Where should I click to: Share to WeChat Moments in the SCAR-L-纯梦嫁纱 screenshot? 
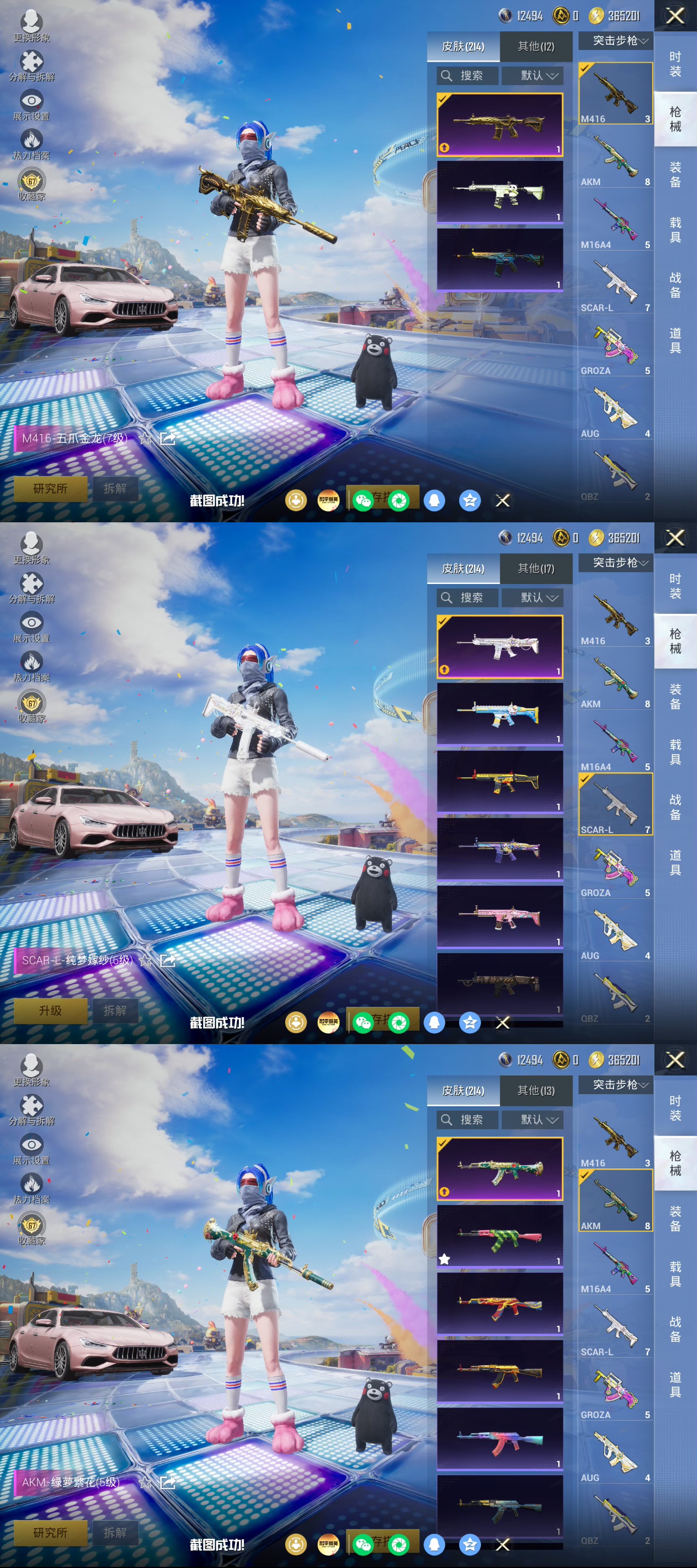click(400, 1023)
